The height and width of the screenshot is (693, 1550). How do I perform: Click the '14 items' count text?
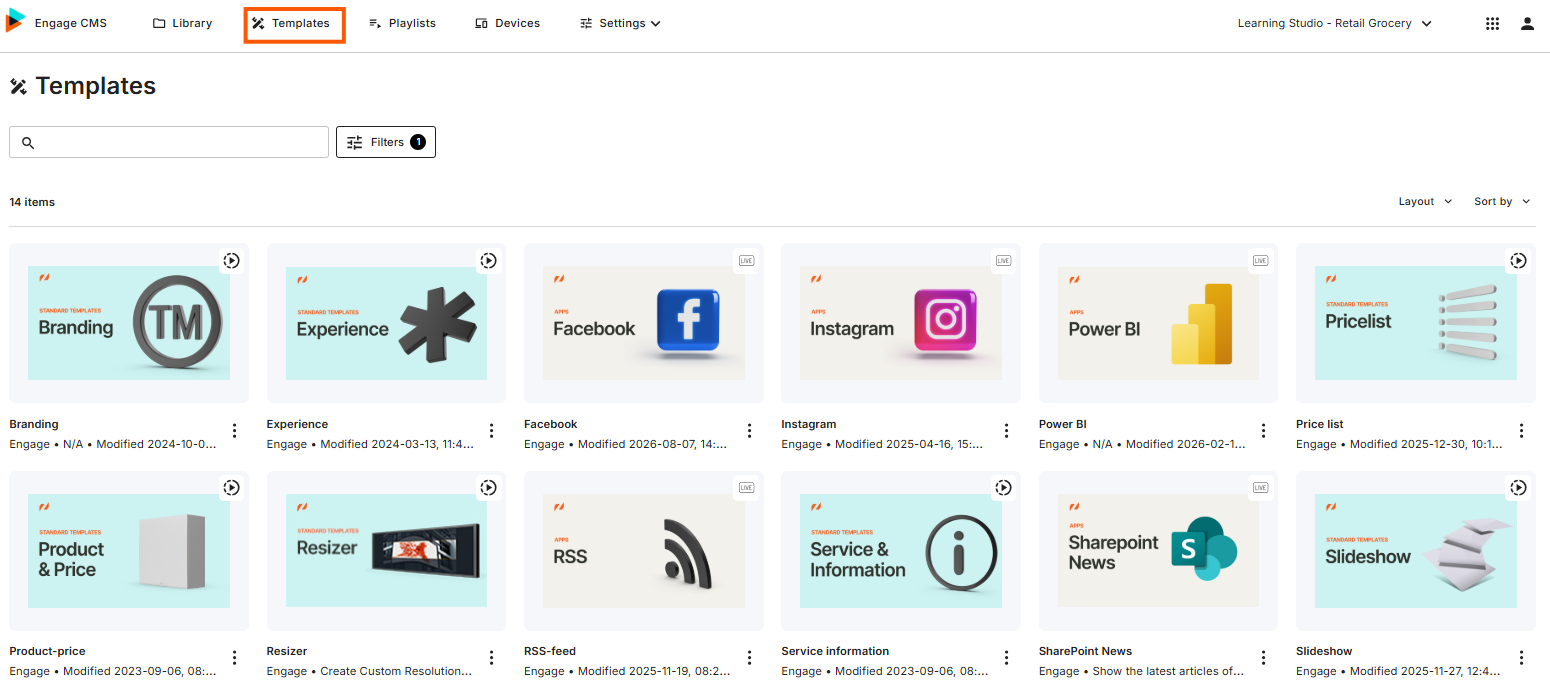point(32,202)
